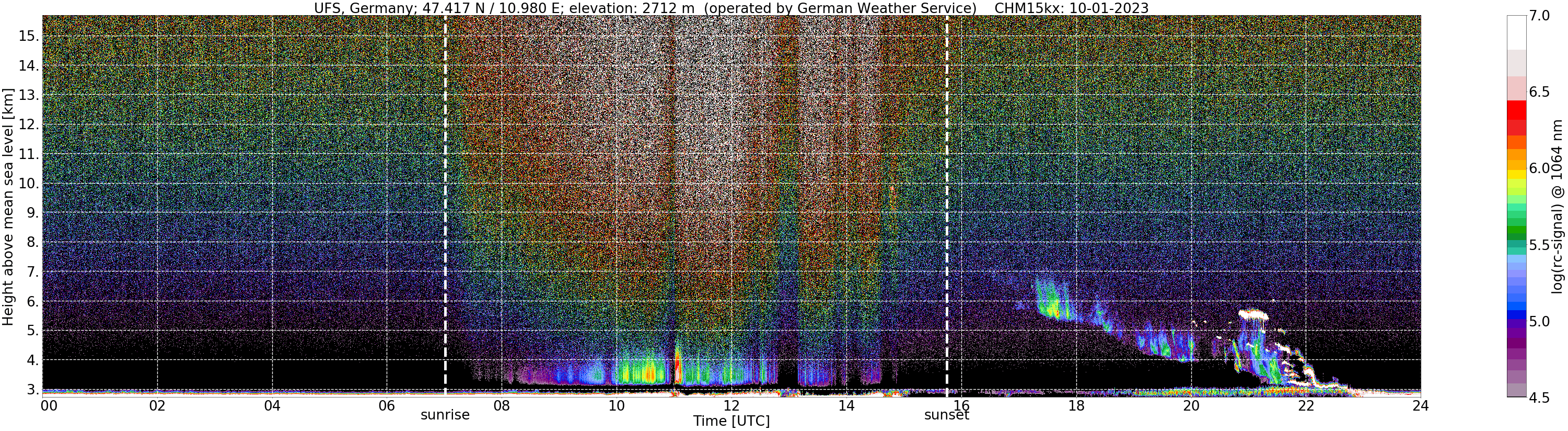Click the '14' time tick label

(x=846, y=406)
